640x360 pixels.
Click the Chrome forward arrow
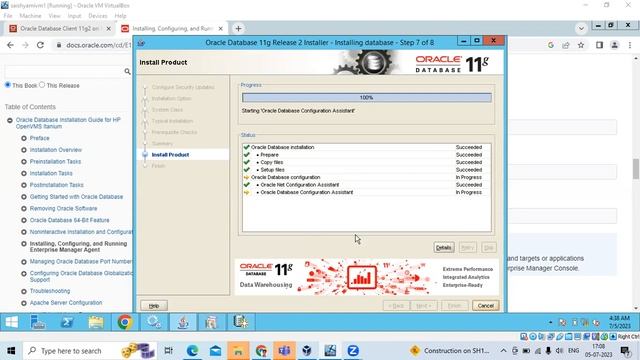pyautogui.click(x=25, y=45)
